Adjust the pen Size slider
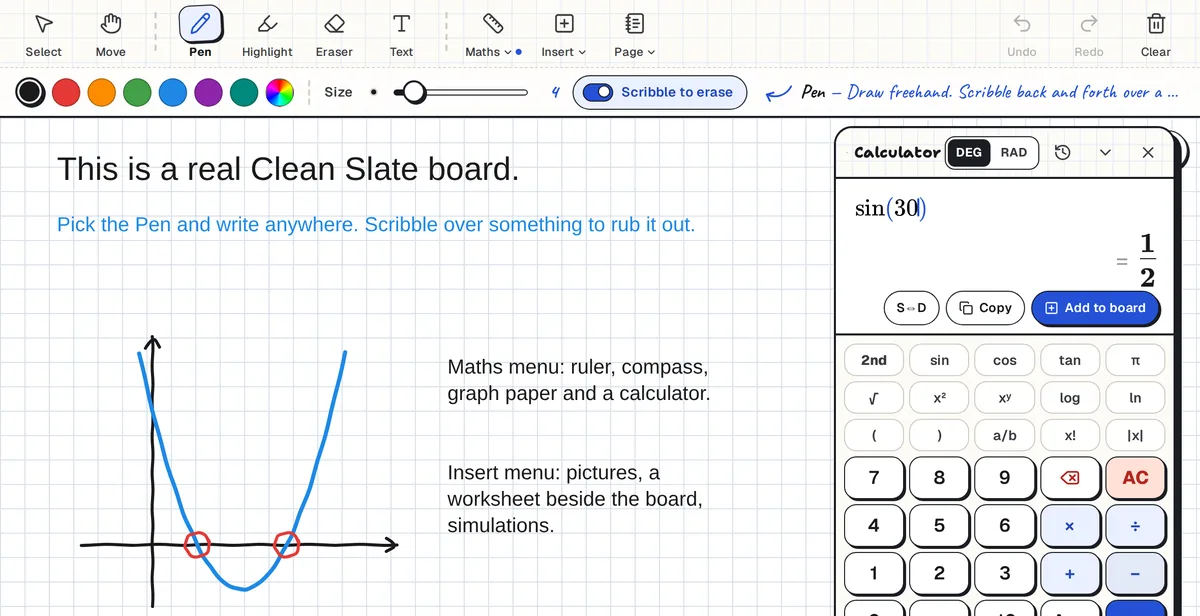Image resolution: width=1200 pixels, height=616 pixels. click(461, 92)
